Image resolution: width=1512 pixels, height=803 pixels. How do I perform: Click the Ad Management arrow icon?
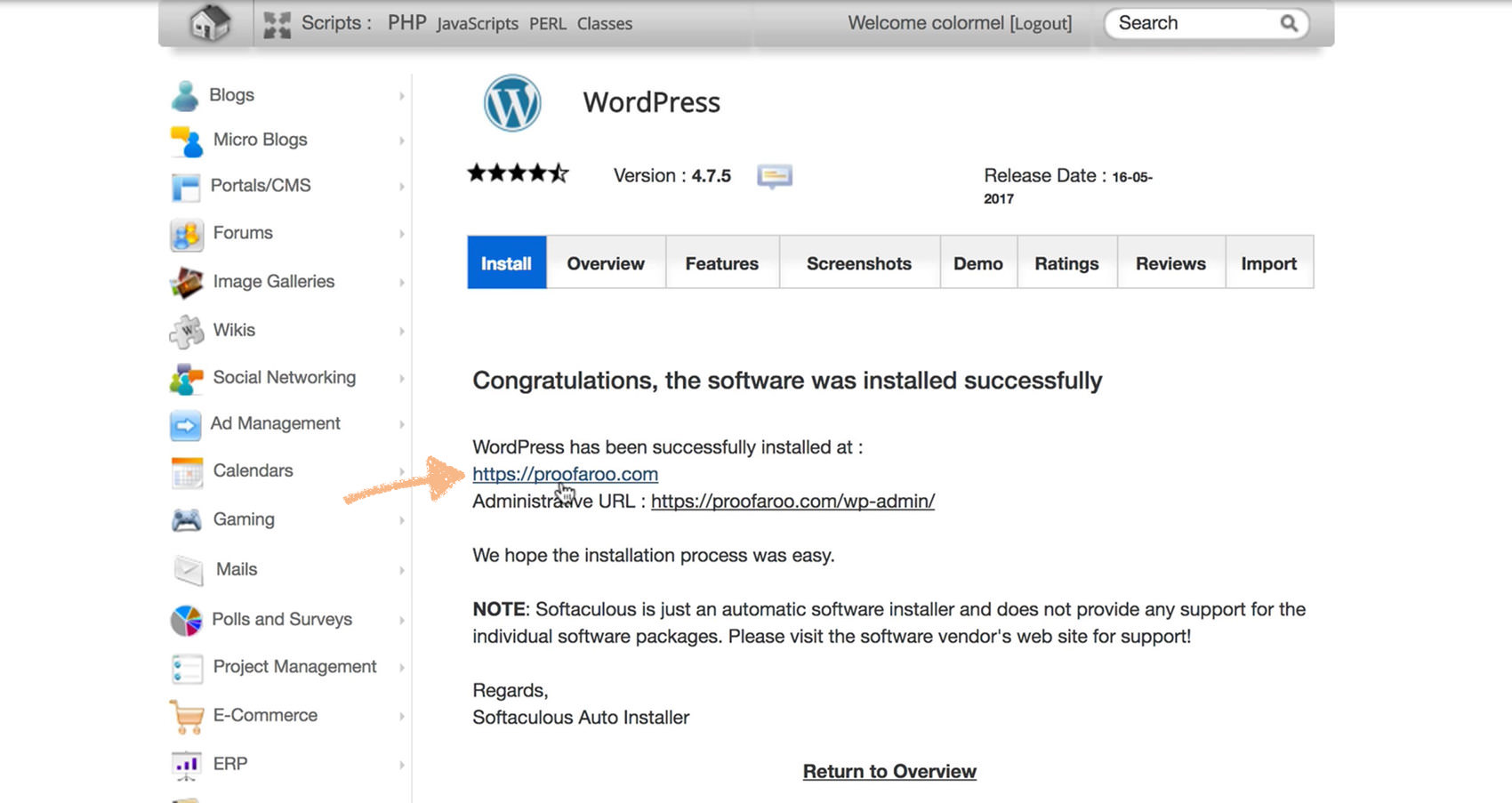(x=186, y=425)
